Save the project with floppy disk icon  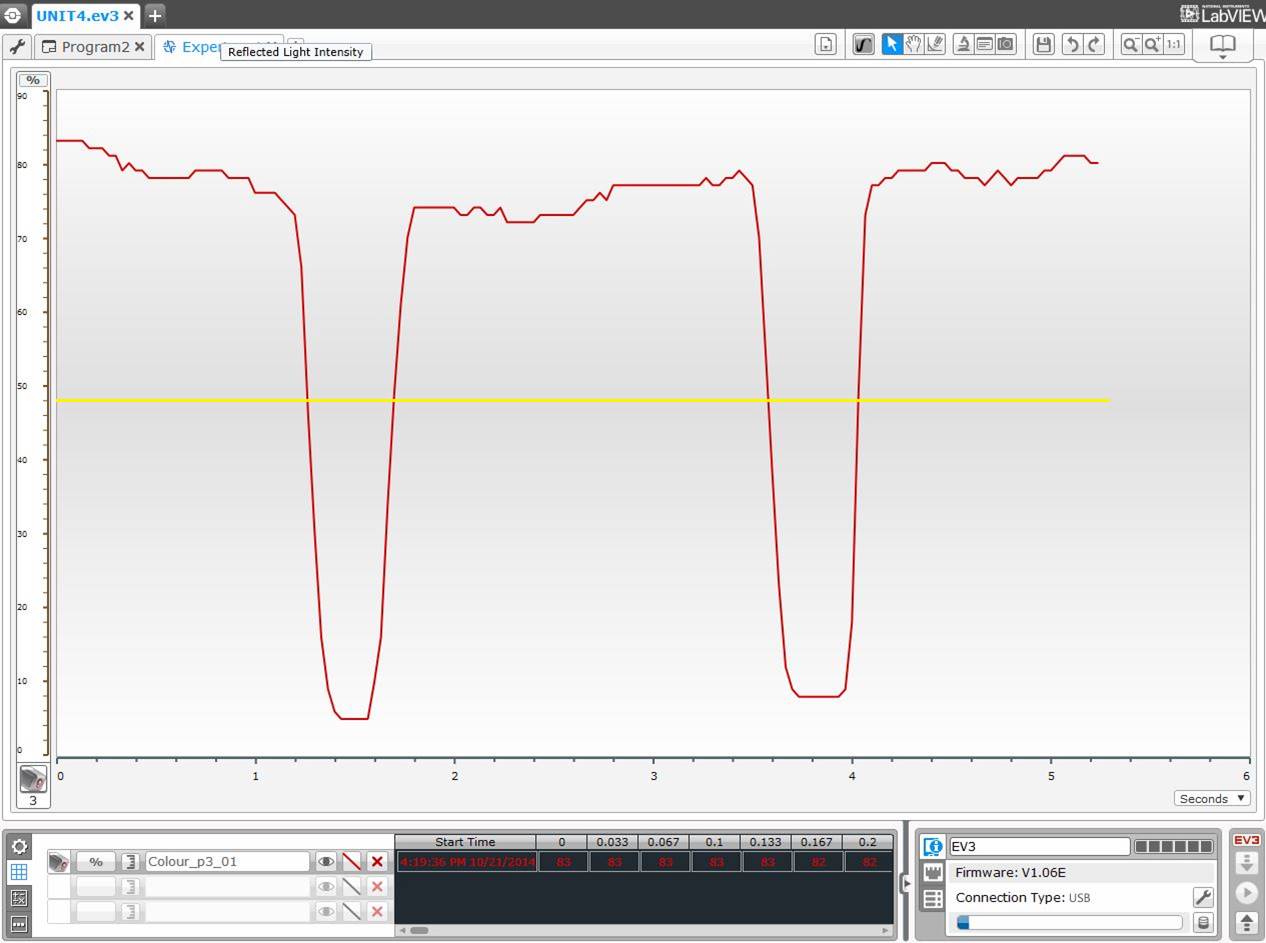point(1043,44)
